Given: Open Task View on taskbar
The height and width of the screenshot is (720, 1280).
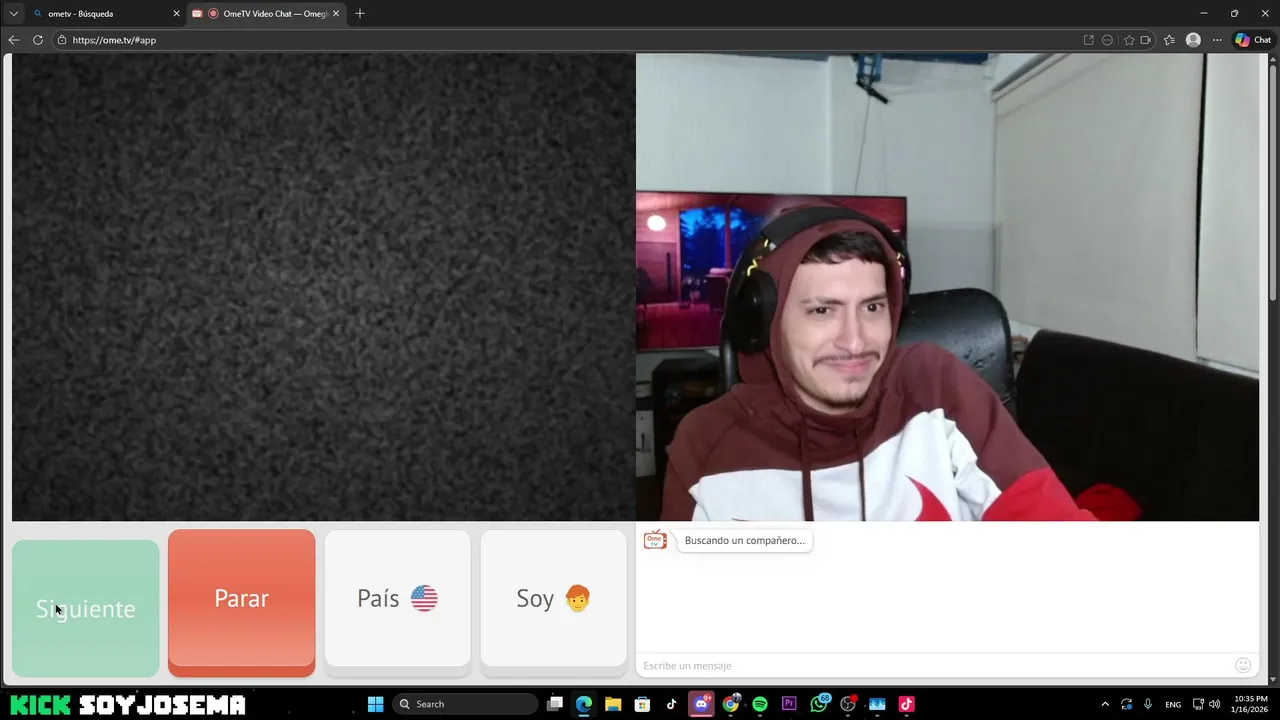Looking at the screenshot, I should tap(555, 704).
